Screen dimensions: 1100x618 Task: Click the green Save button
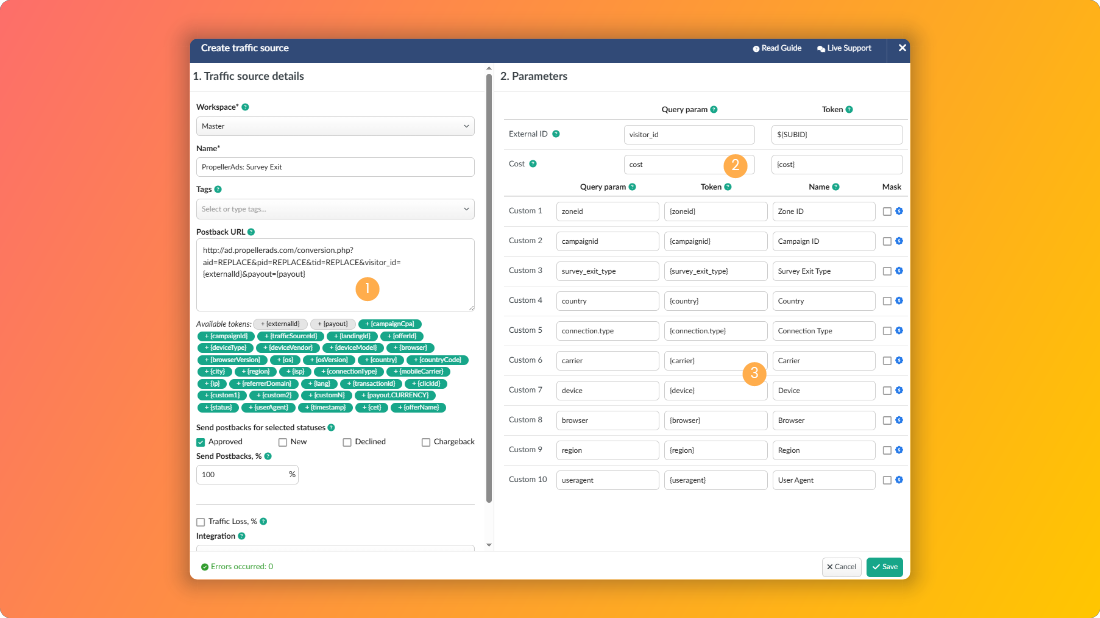pyautogui.click(x=885, y=567)
